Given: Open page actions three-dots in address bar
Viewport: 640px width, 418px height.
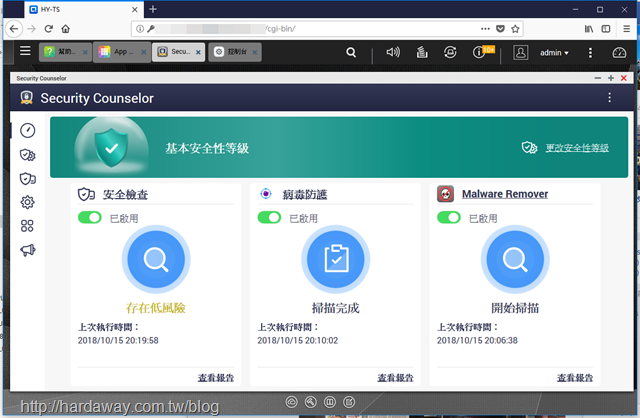Looking at the screenshot, I should pos(485,29).
